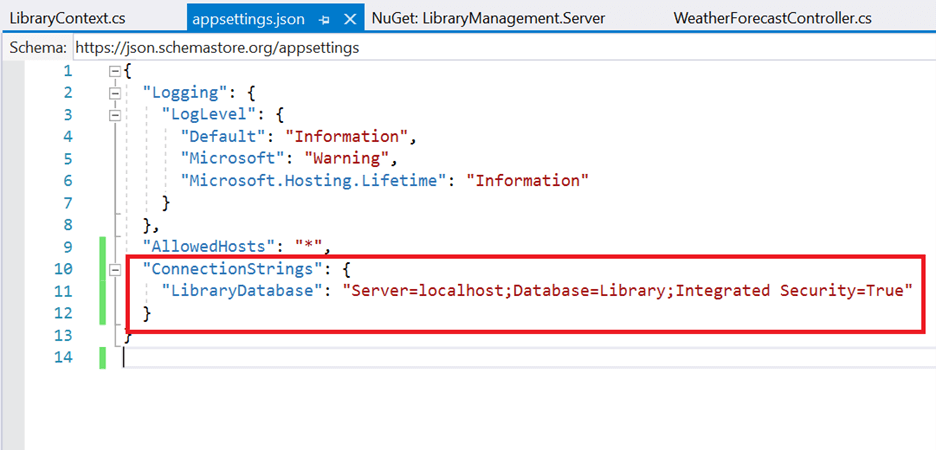Collapse the "Logging" section
The height and width of the screenshot is (450, 936).
[x=116, y=93]
